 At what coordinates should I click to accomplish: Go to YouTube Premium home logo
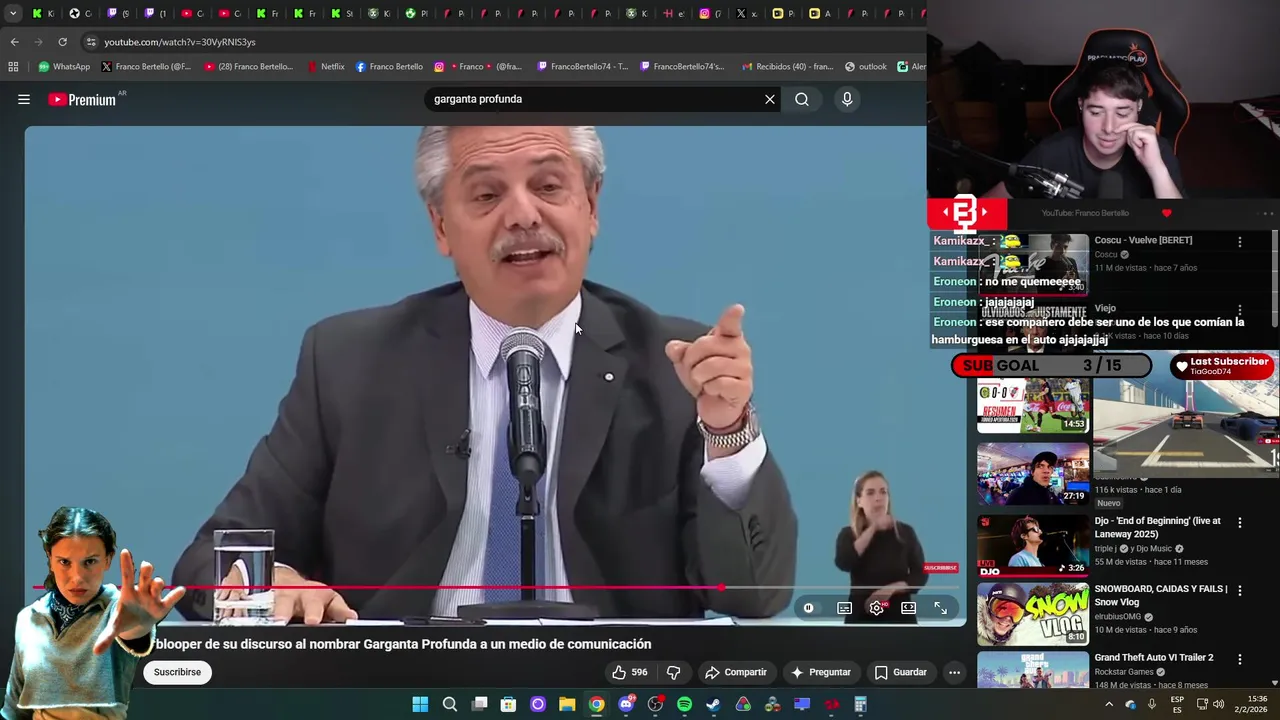pos(82,99)
